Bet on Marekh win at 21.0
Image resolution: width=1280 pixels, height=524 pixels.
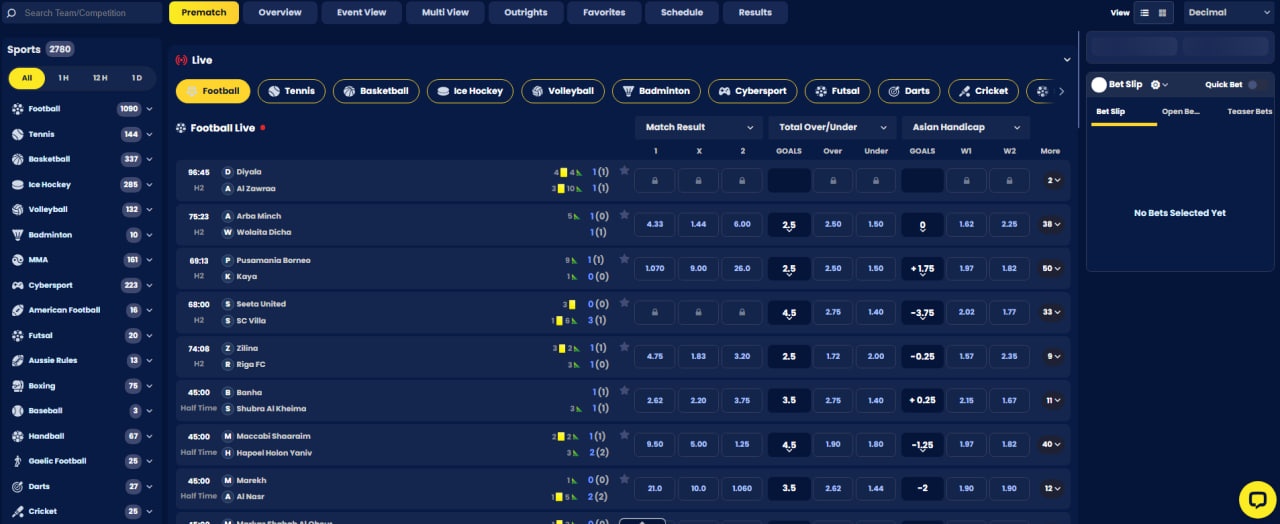click(x=655, y=489)
